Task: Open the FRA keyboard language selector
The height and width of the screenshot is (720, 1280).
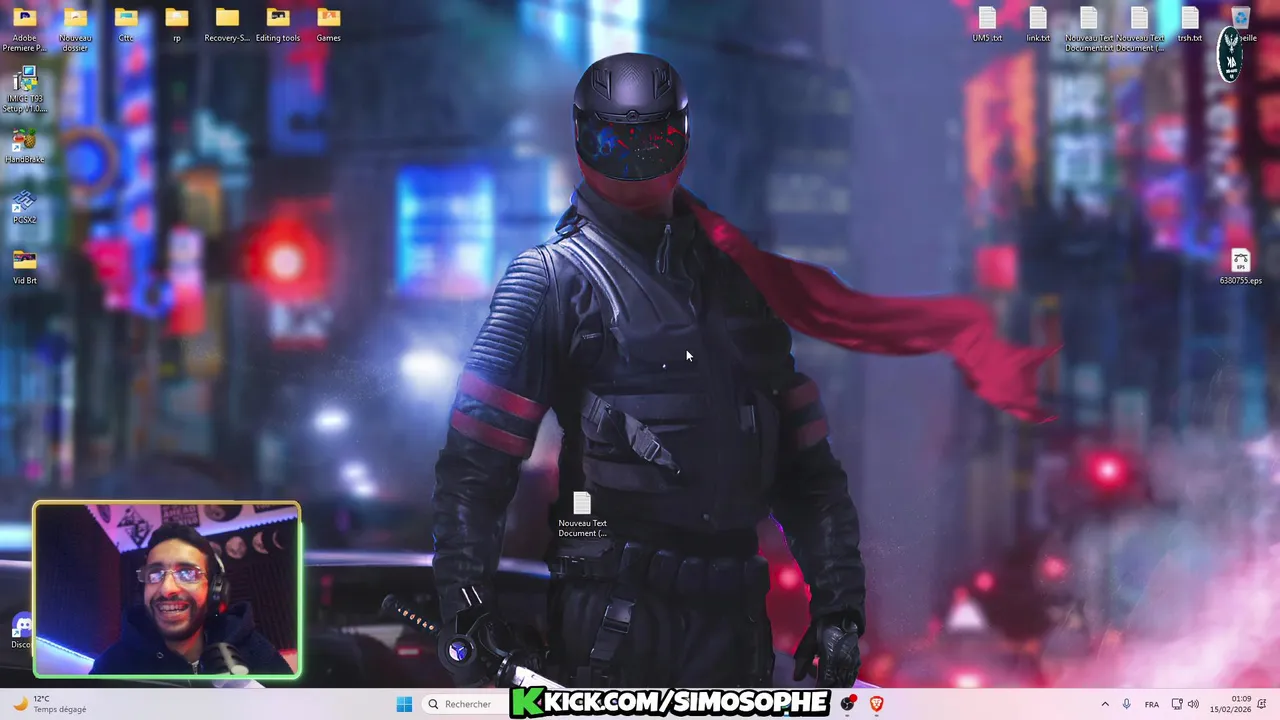Action: tap(1152, 704)
